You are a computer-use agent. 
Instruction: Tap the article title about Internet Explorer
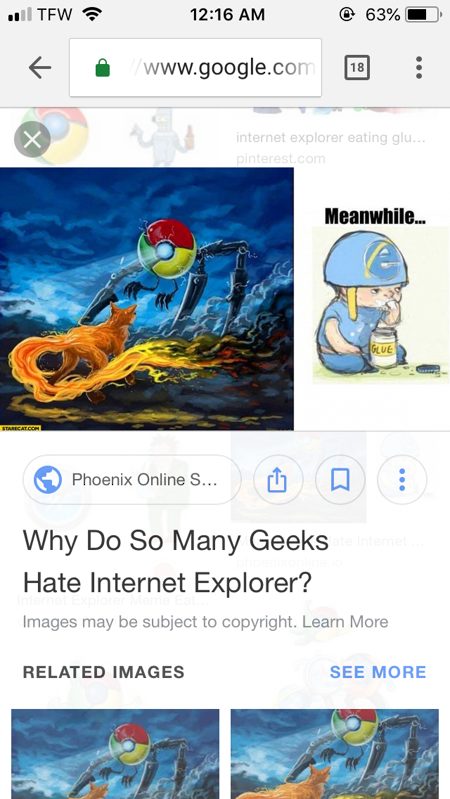pyautogui.click(x=175, y=561)
